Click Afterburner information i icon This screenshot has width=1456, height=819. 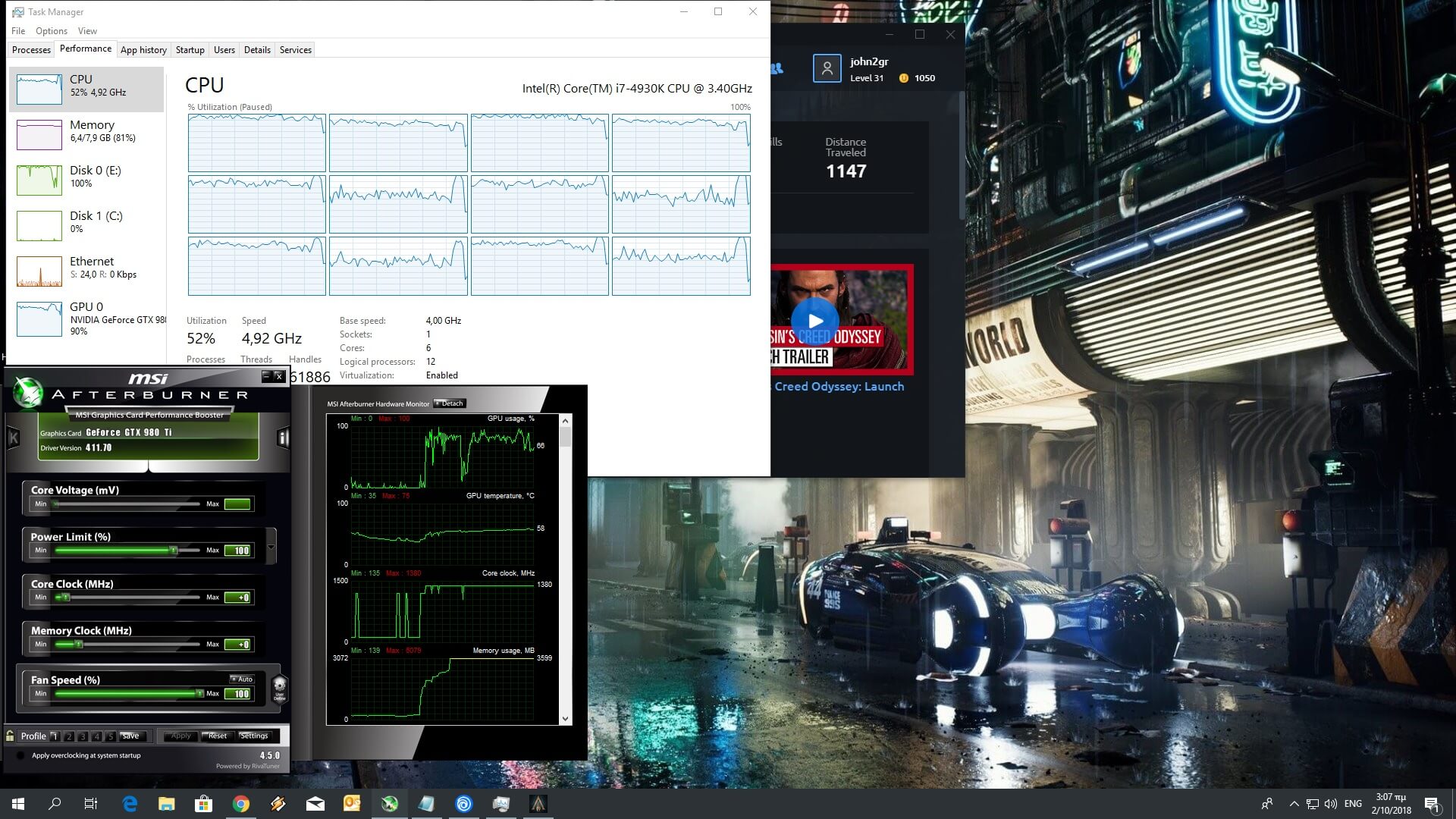tap(283, 438)
